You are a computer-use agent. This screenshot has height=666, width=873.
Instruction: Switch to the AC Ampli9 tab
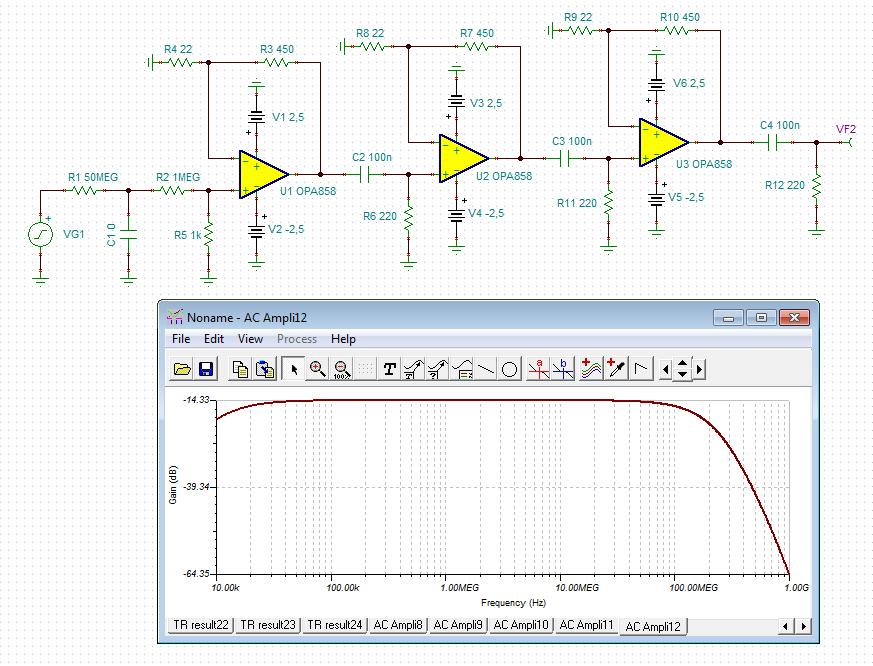point(458,625)
